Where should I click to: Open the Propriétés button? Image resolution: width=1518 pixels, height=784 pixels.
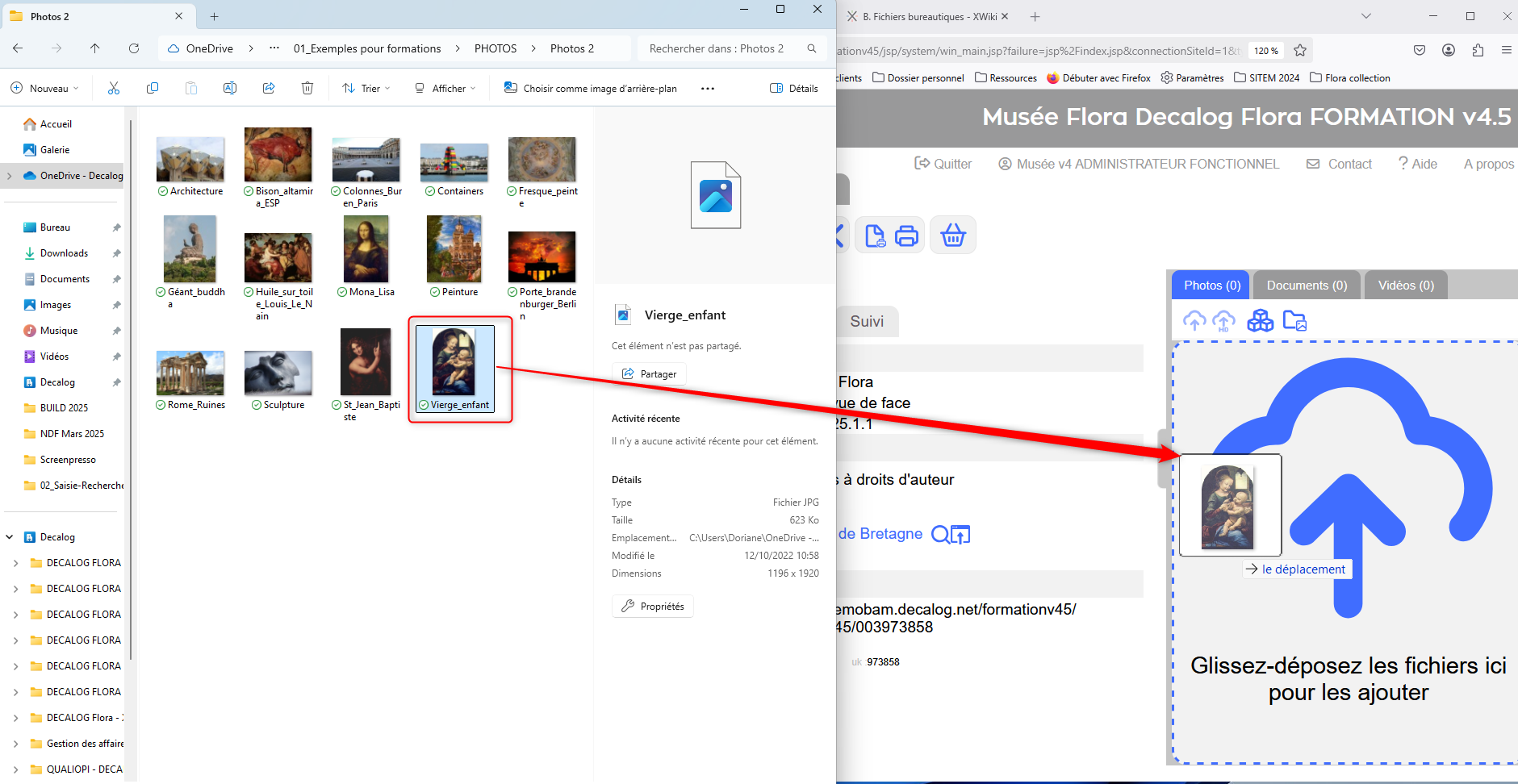(653, 607)
